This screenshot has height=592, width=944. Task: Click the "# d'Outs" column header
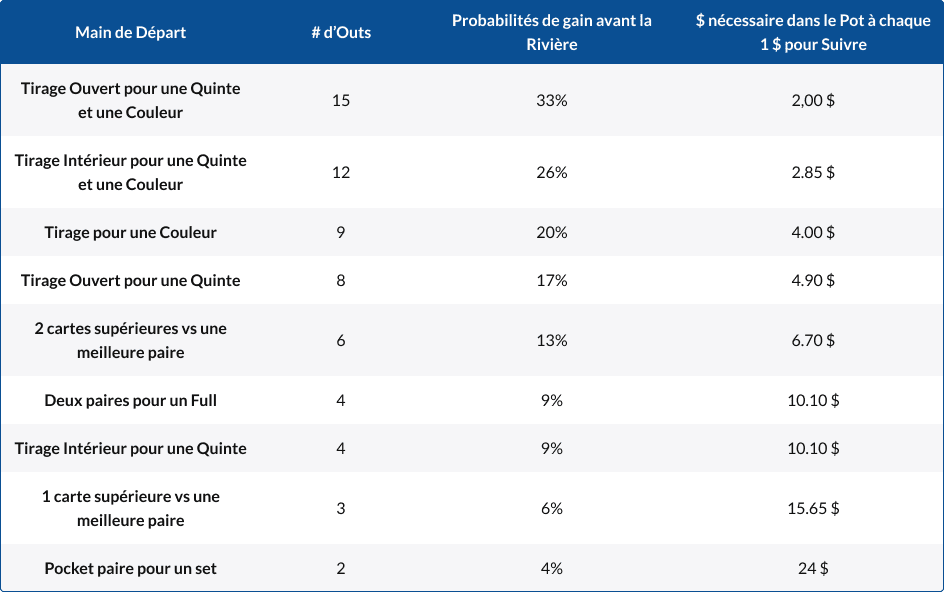point(341,33)
